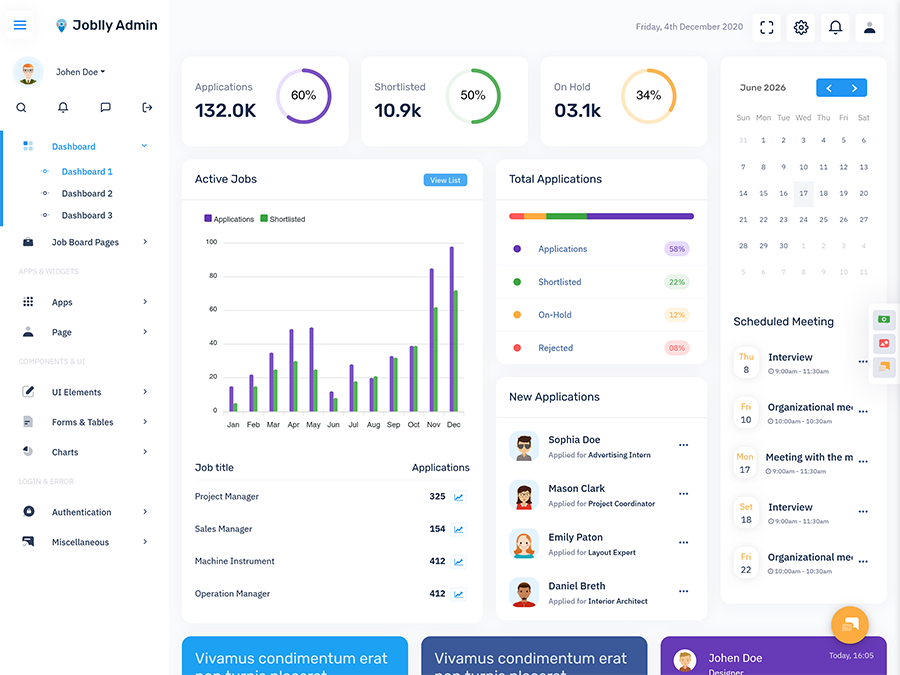Image resolution: width=900 pixels, height=675 pixels.
Task: Click the 34% On Hold ring
Action: [649, 96]
